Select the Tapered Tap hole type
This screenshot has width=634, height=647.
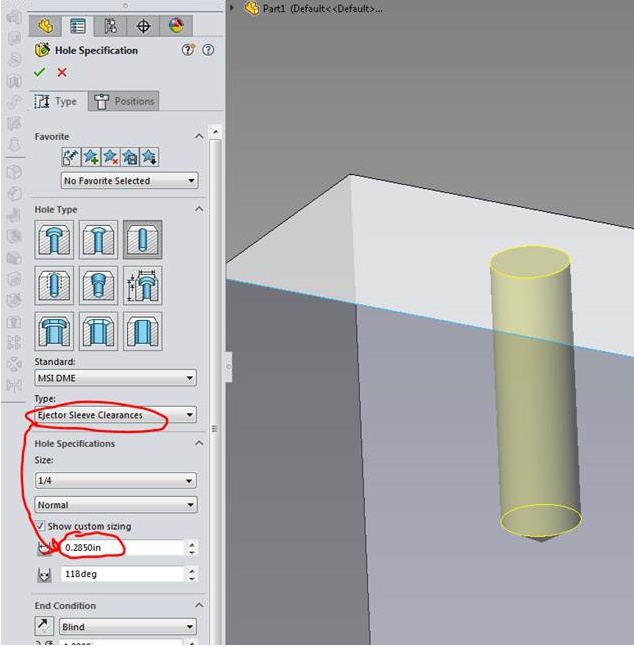click(x=98, y=286)
